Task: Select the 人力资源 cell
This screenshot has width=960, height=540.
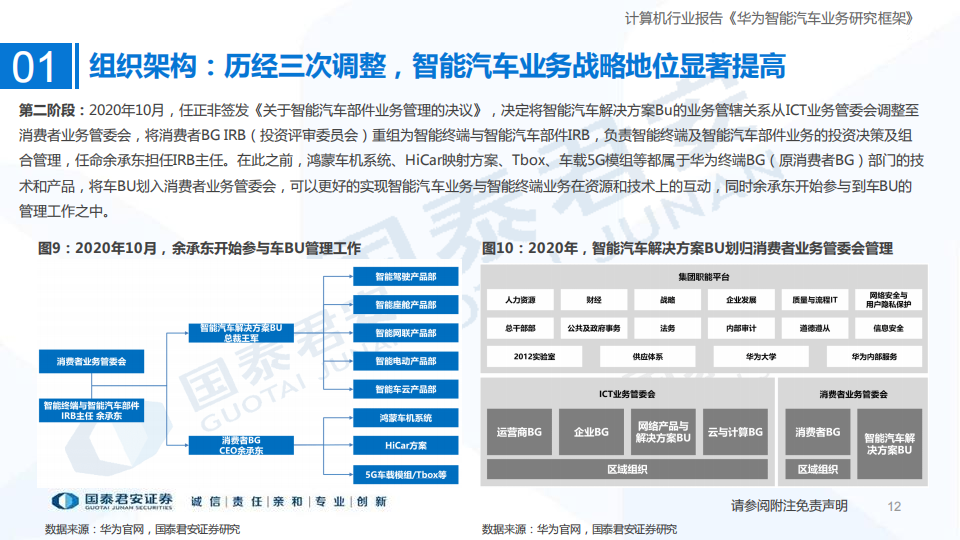Action: 520,300
